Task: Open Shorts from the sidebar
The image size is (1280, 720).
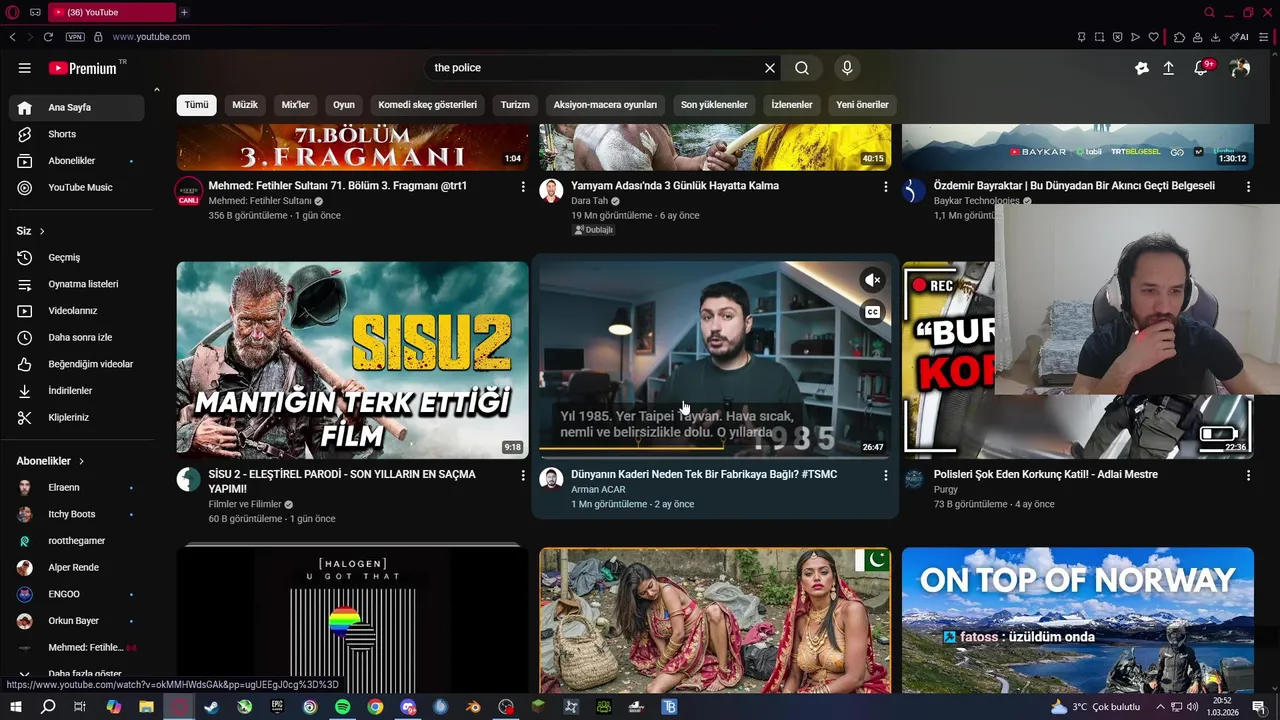Action: click(x=76, y=134)
